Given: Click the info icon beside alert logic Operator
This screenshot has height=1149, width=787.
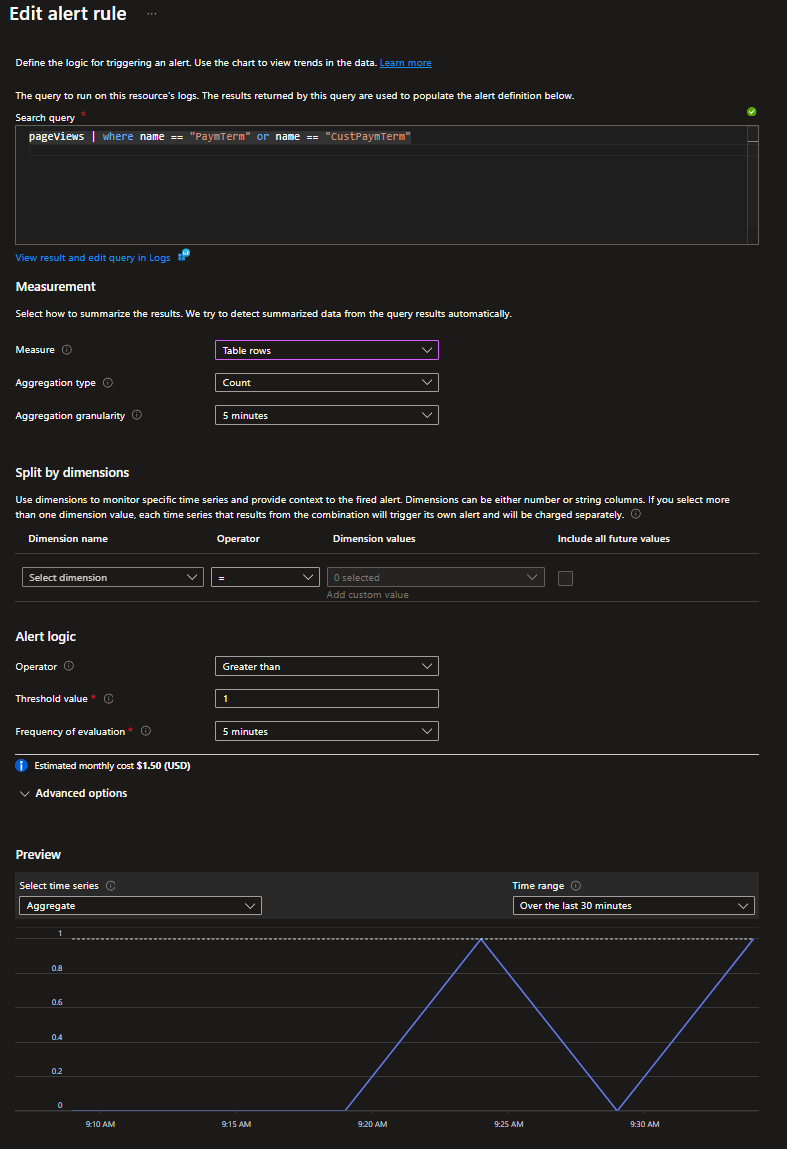Looking at the screenshot, I should click(x=69, y=666).
